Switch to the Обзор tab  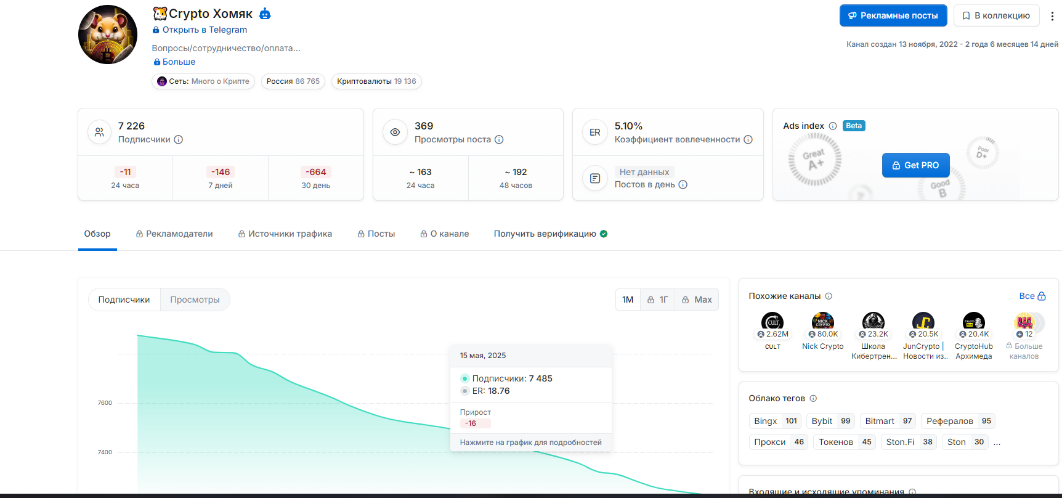(x=98, y=234)
